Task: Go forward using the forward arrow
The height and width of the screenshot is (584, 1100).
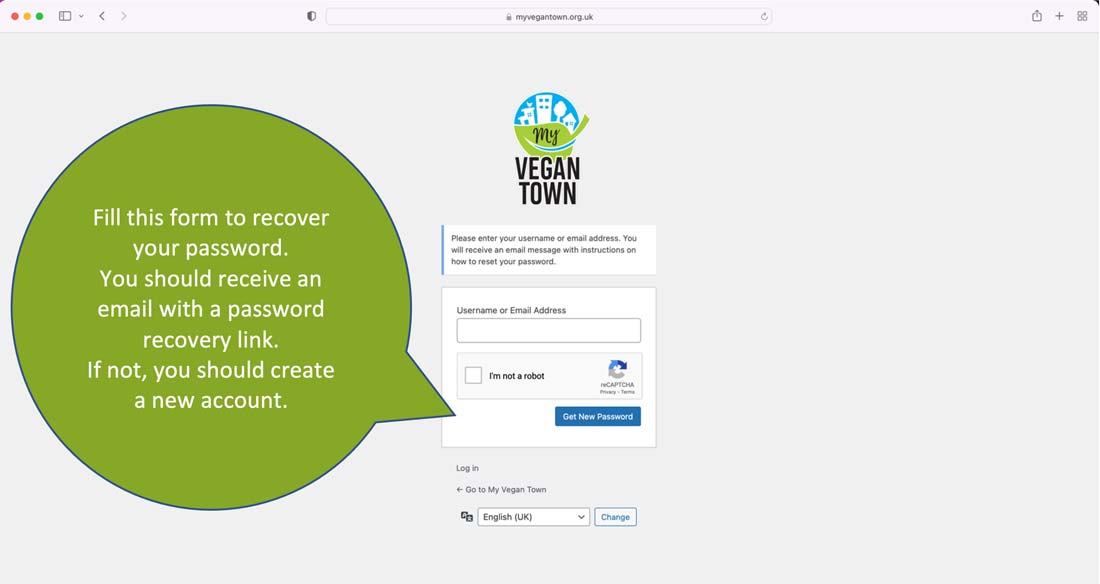Action: [124, 16]
